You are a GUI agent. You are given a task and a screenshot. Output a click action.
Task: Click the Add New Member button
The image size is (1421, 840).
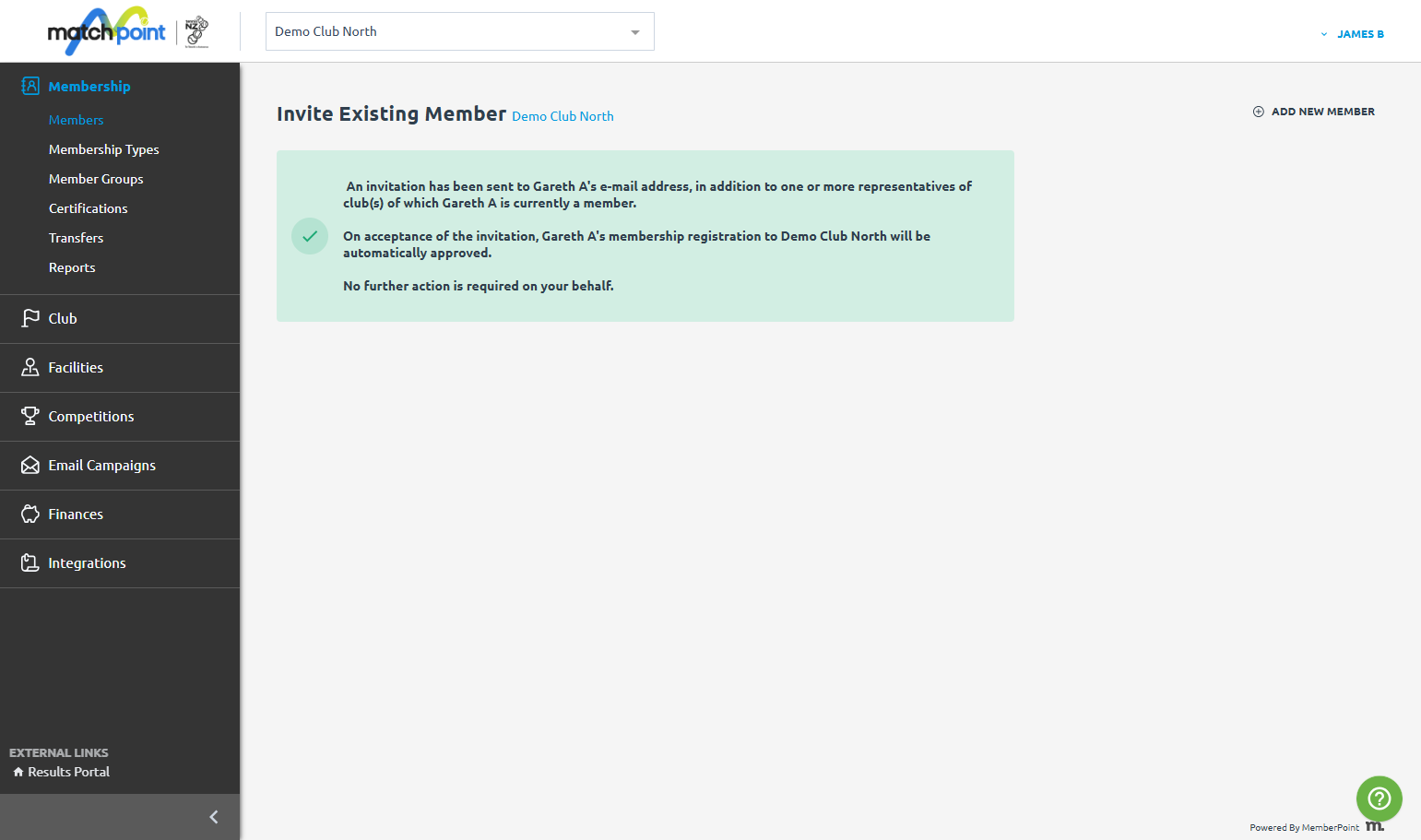[x=1314, y=112]
